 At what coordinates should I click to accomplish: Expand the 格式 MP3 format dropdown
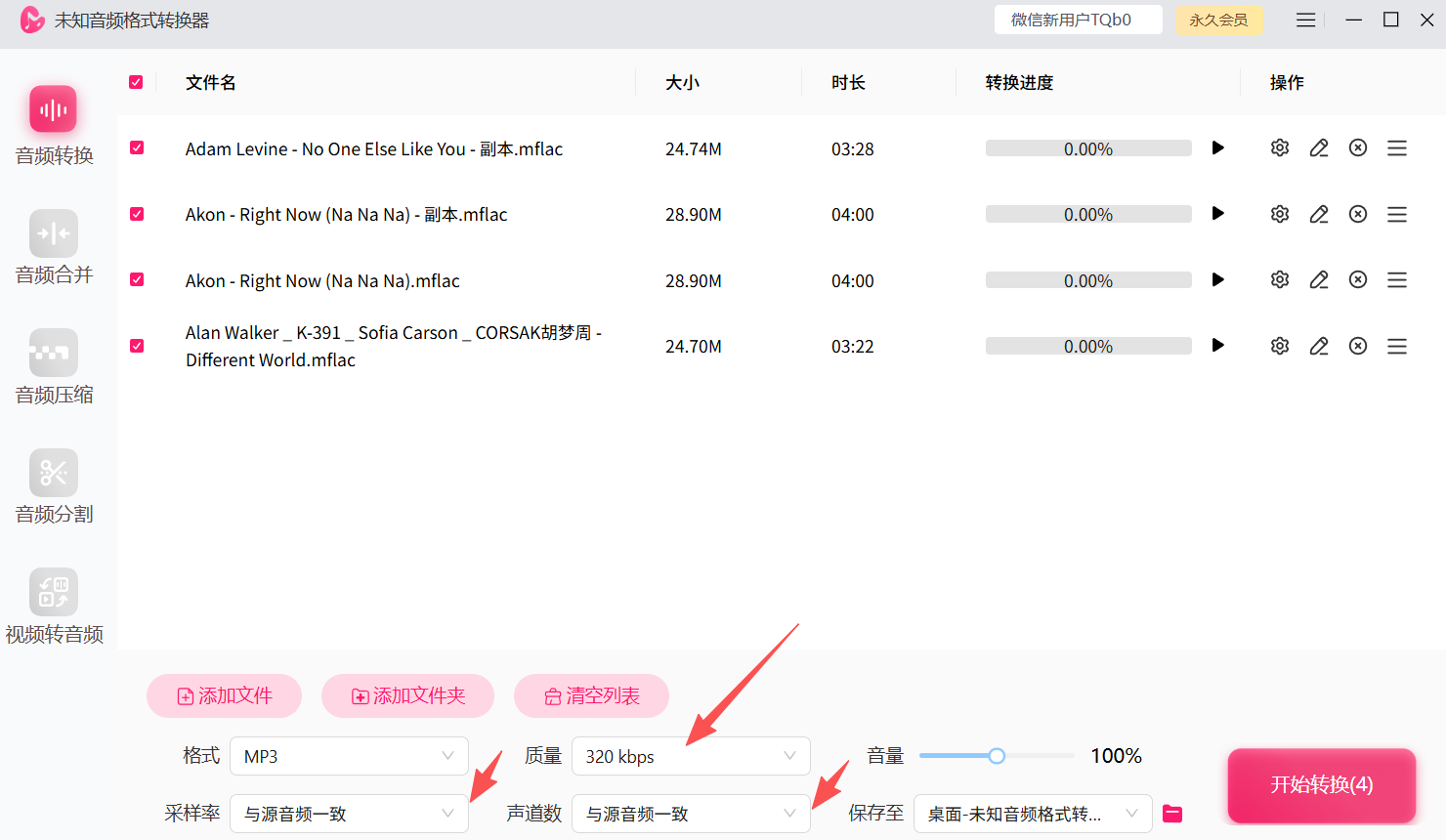point(349,756)
